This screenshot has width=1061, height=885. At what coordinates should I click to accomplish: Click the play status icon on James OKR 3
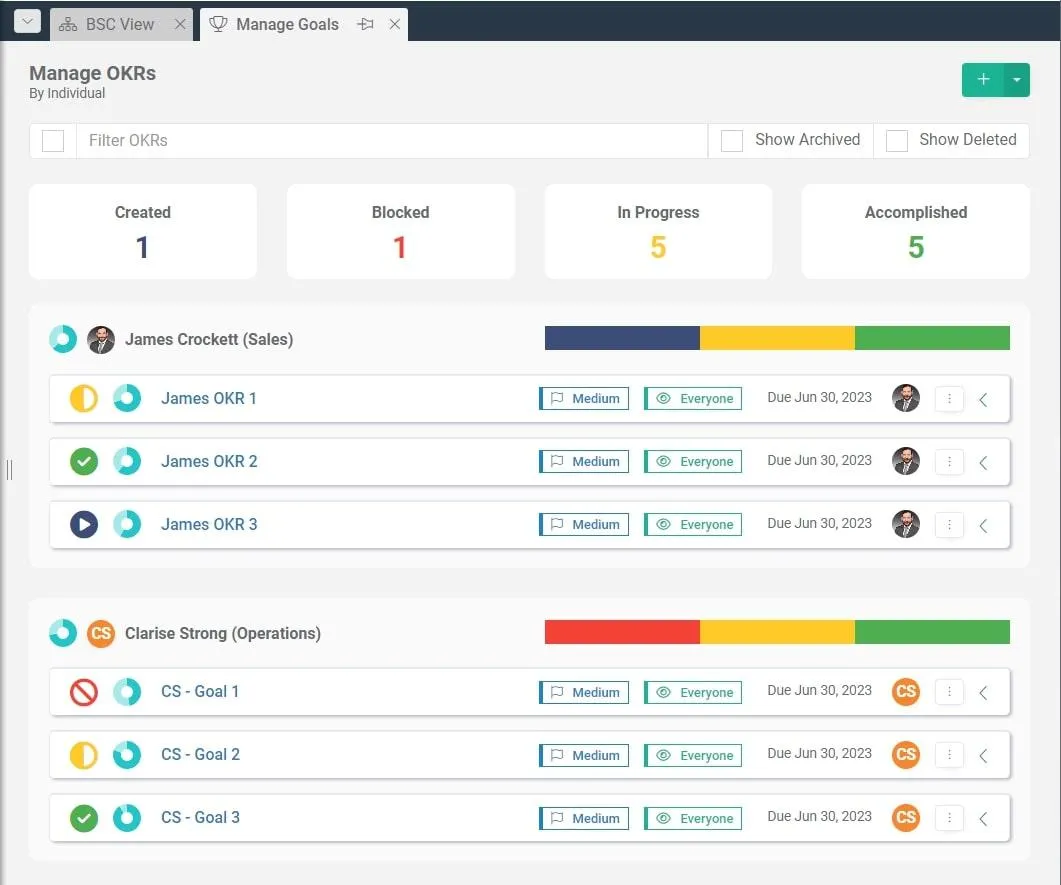[x=84, y=524]
